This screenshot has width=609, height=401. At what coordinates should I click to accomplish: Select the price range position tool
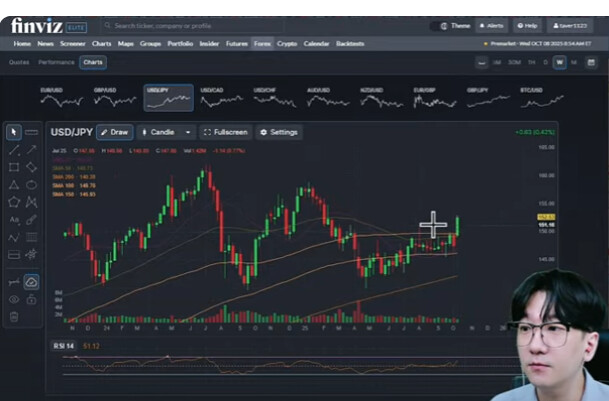coord(14,255)
